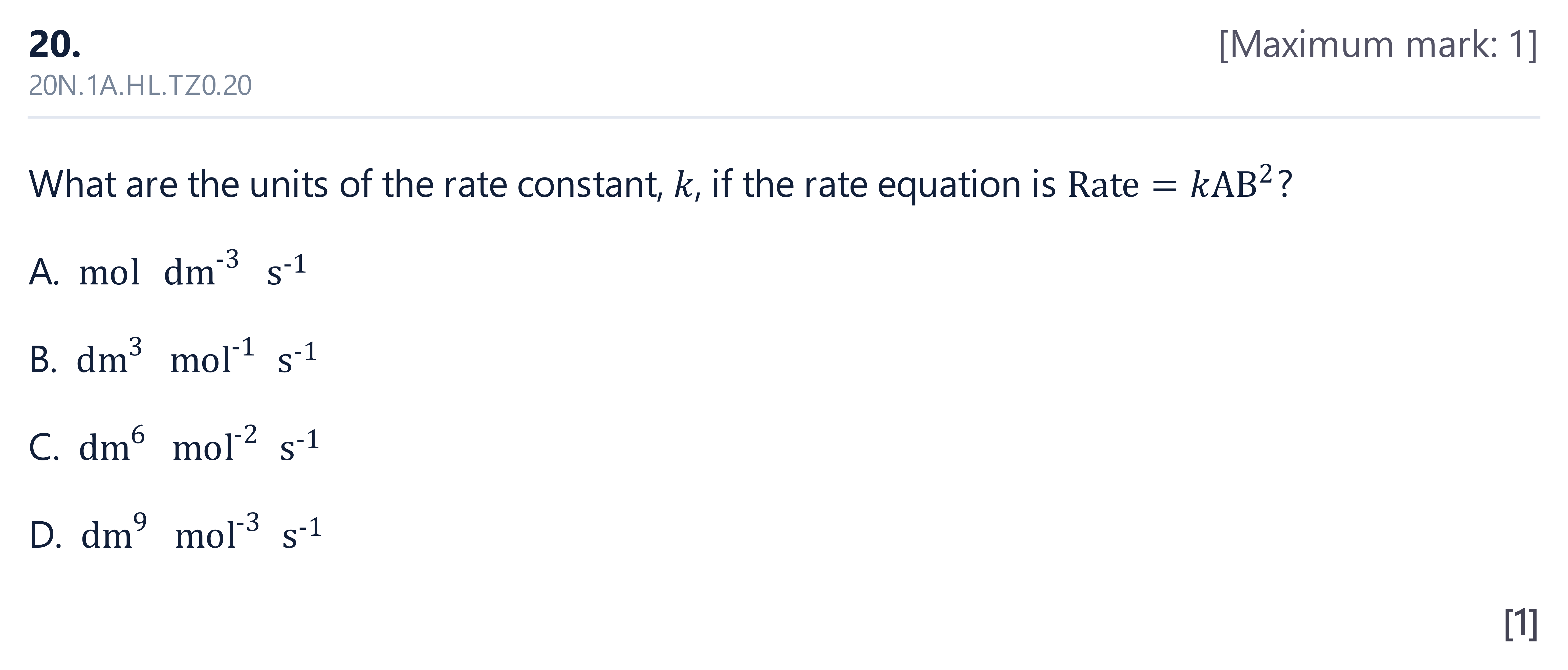Click the mol⁻¹ term in option B
The width and height of the screenshot is (1568, 670).
tap(212, 356)
